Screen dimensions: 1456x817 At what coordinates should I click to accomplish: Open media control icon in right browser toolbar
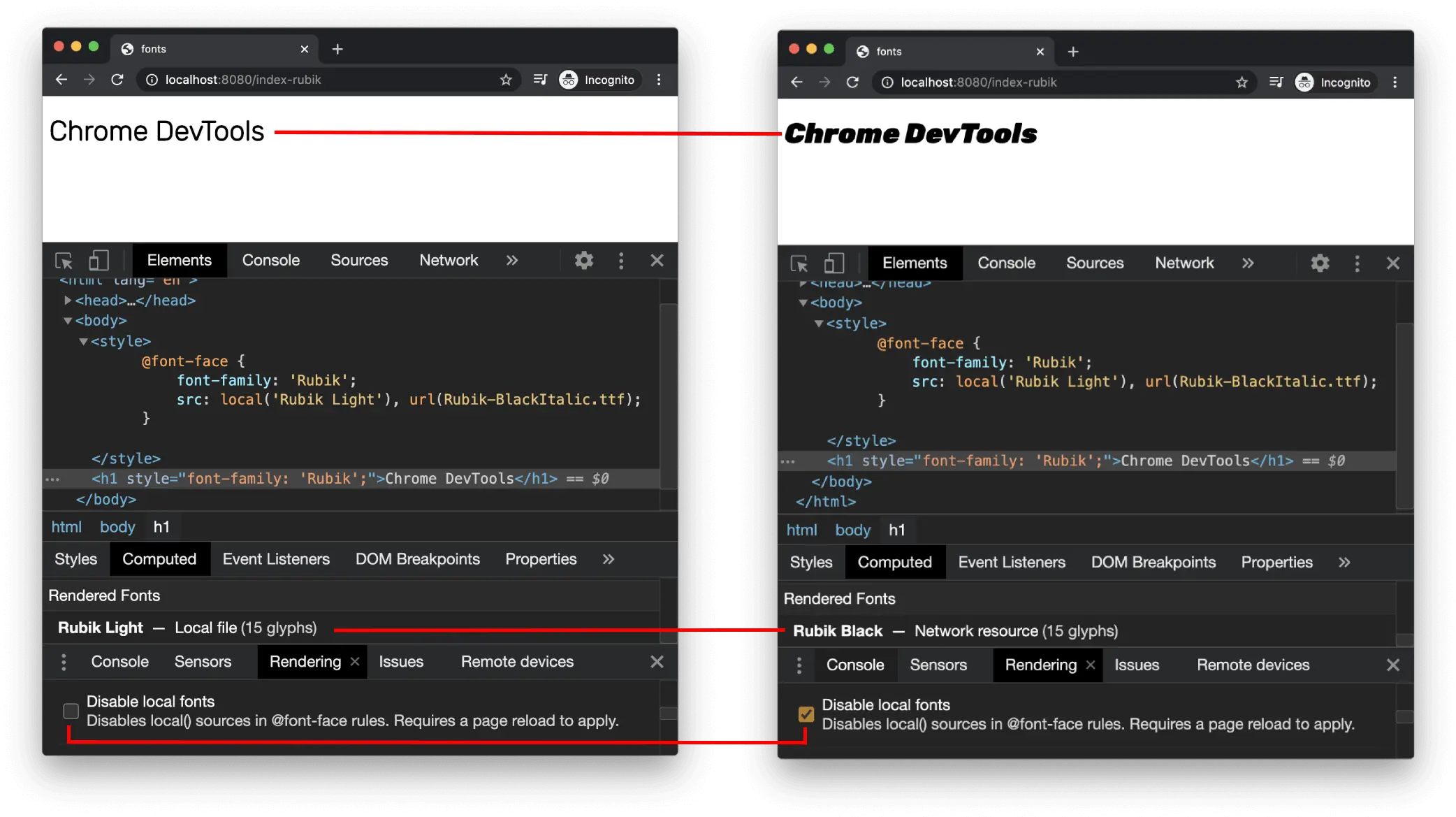pyautogui.click(x=1276, y=82)
